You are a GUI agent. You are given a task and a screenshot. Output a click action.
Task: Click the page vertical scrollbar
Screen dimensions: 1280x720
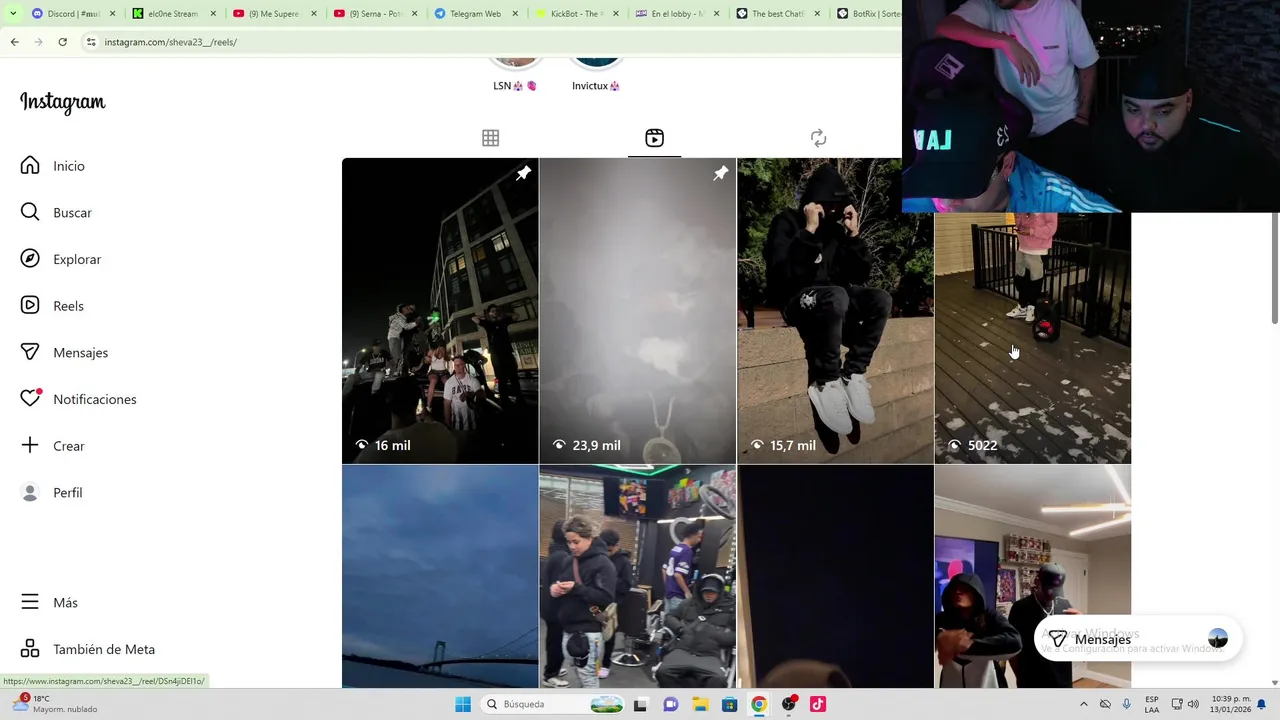pos(1274,268)
